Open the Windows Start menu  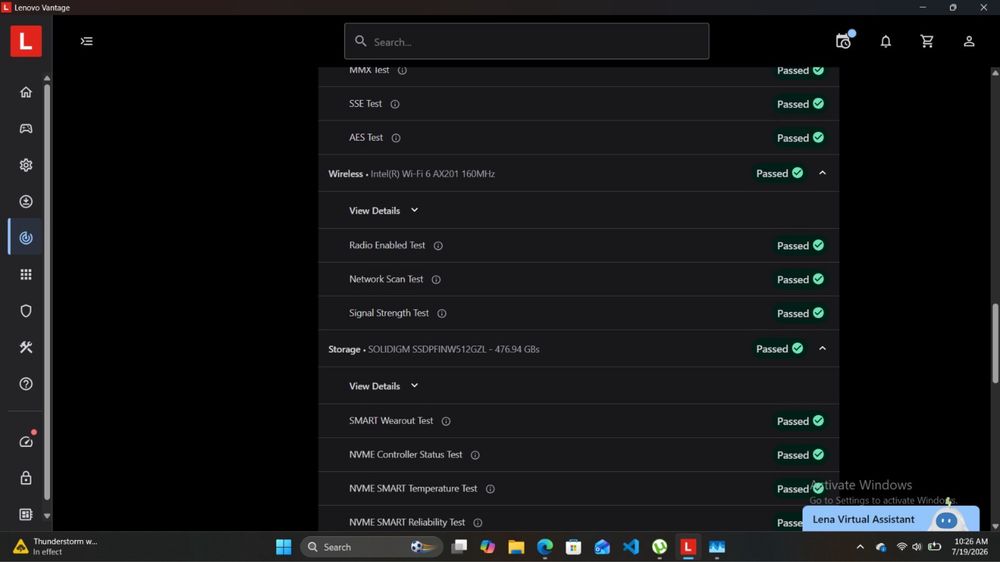pos(284,547)
